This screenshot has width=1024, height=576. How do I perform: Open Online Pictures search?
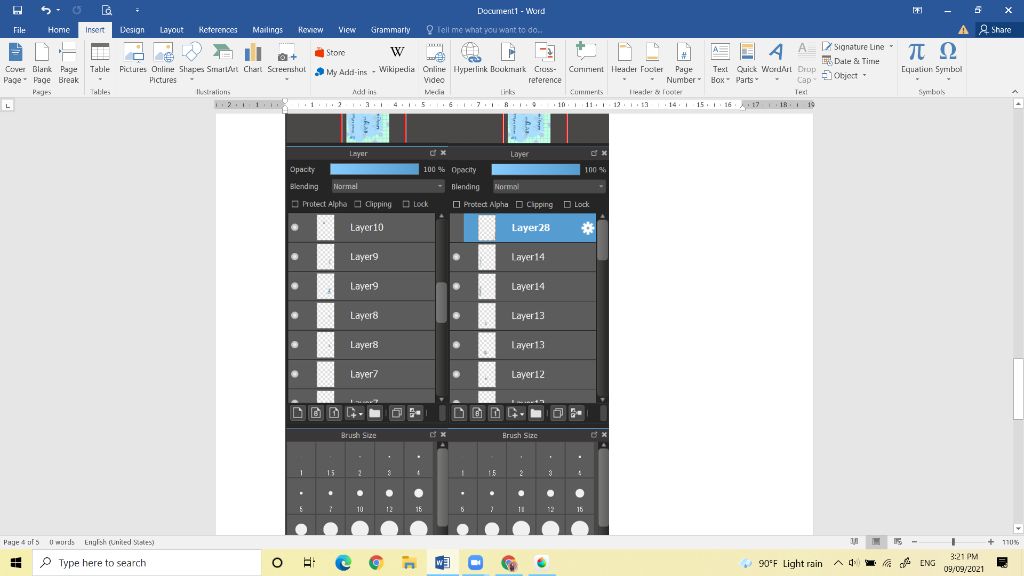(163, 63)
